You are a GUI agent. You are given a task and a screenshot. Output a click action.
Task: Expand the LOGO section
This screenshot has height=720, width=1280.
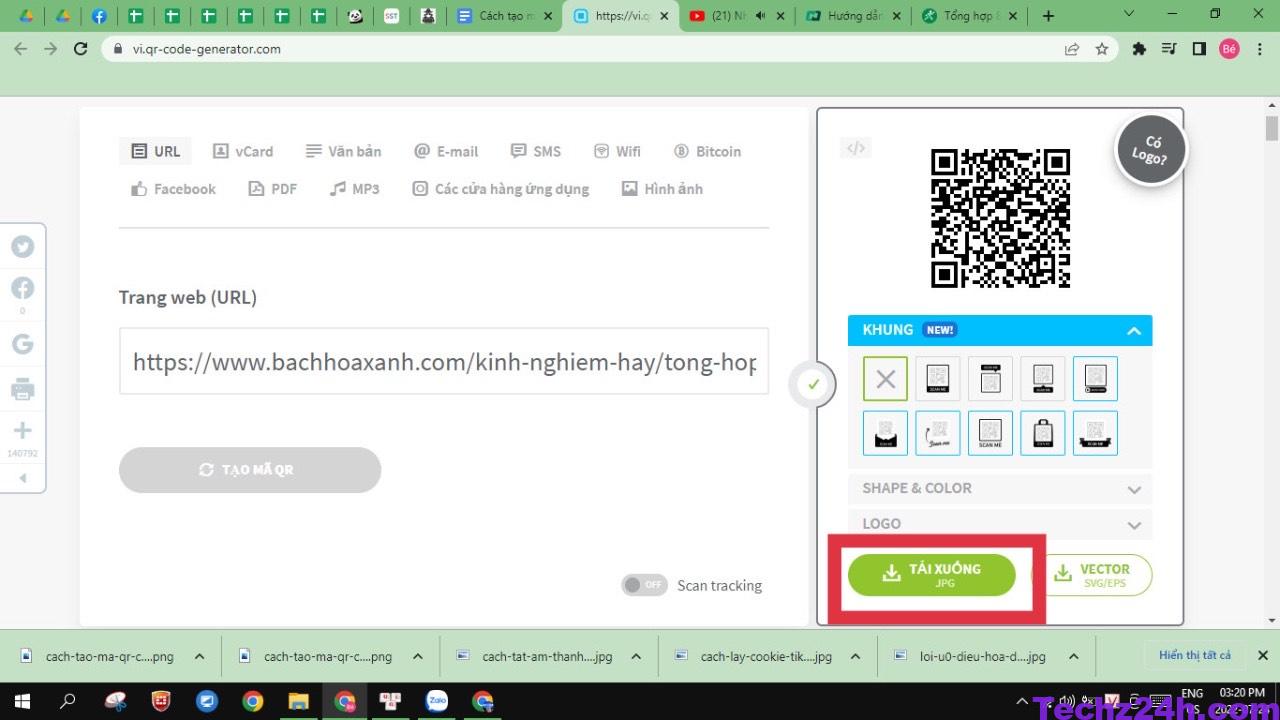click(1000, 524)
